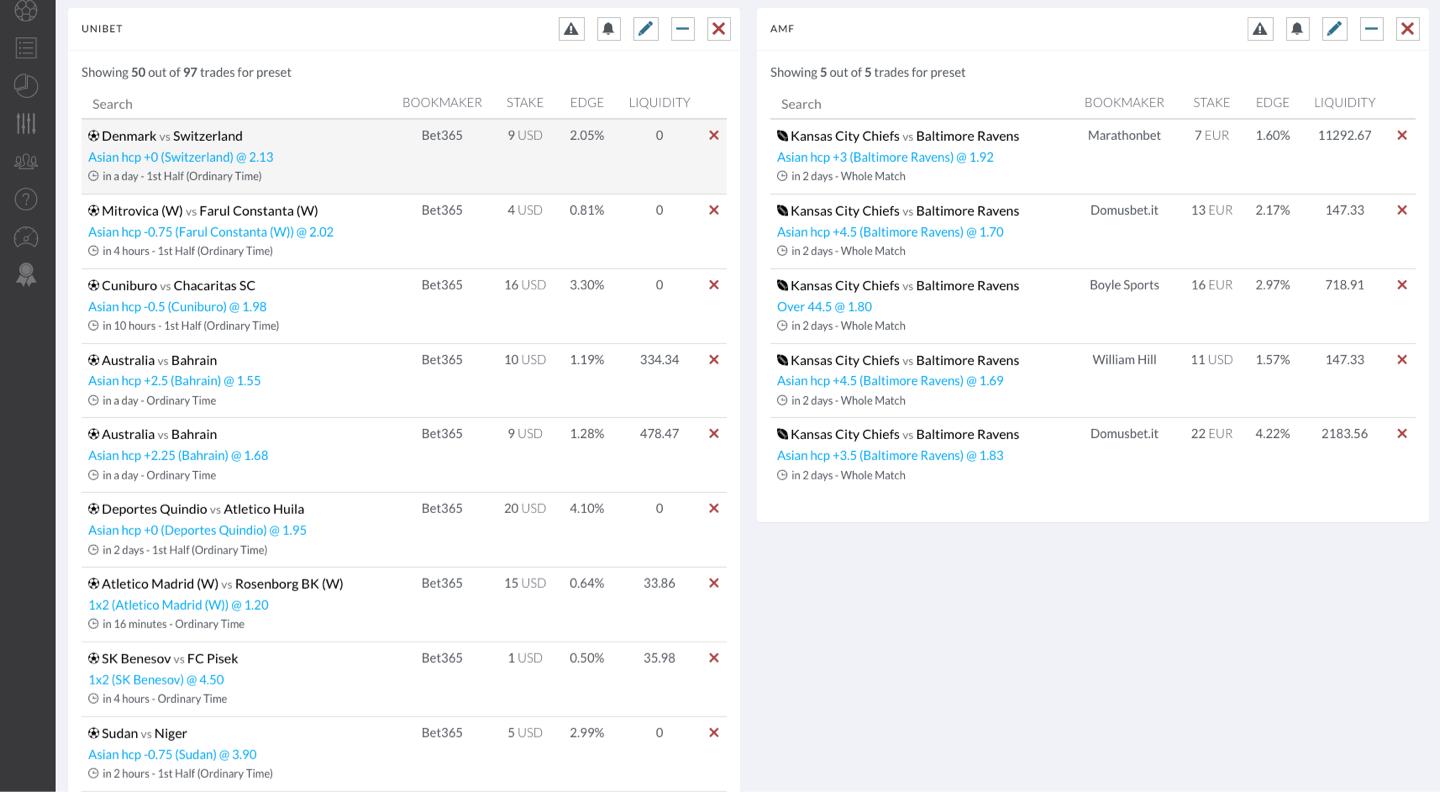This screenshot has width=1440, height=792.
Task: Toggle the bell notifications for AMF preset
Action: pos(1297,29)
